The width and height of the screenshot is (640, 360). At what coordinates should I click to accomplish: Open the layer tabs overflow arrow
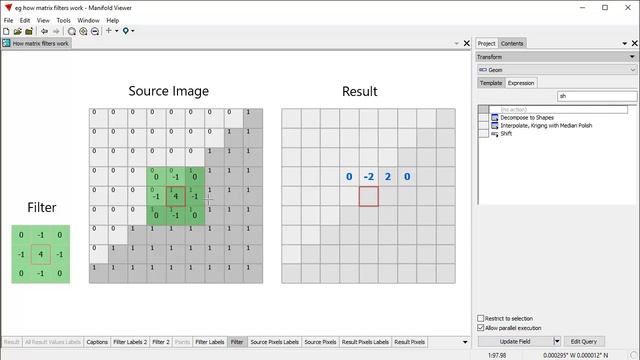point(465,342)
